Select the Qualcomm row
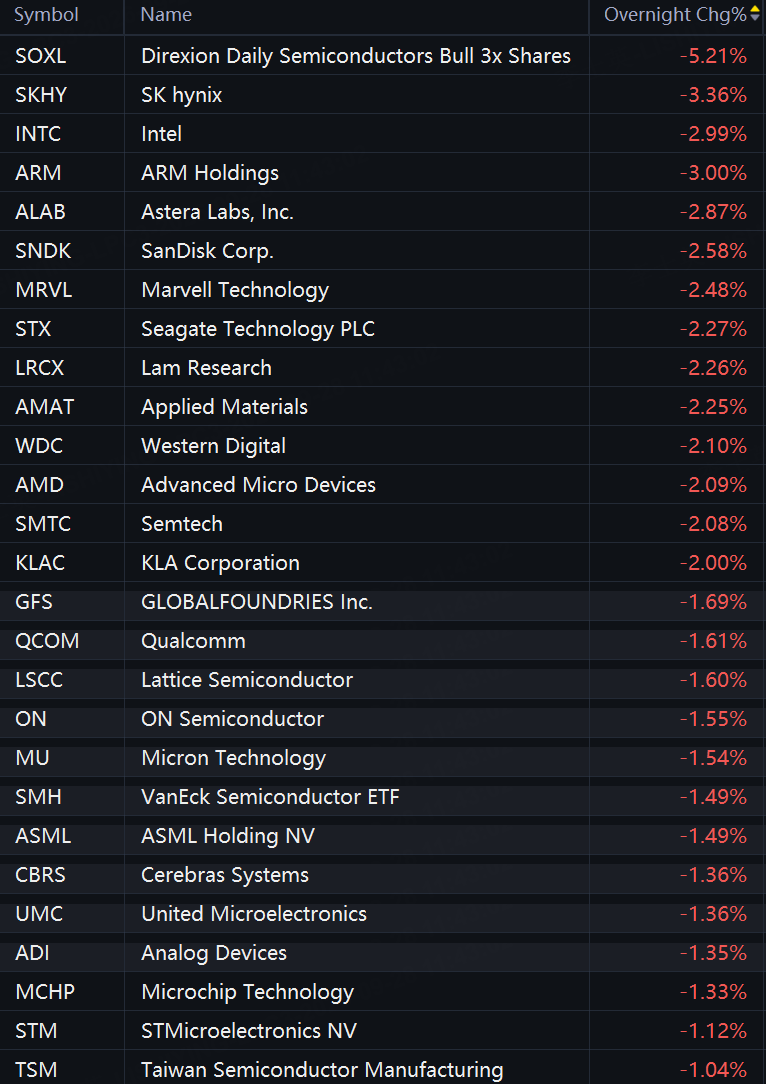 point(383,641)
